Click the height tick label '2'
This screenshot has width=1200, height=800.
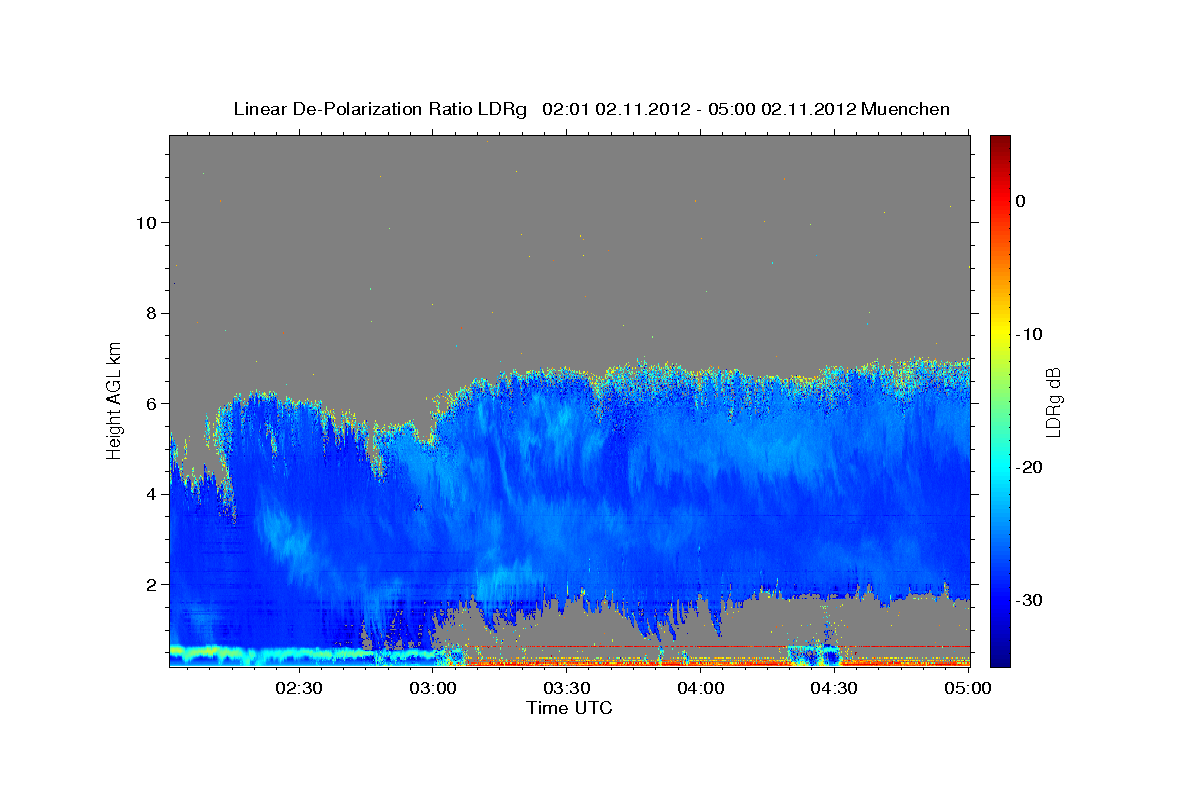[x=150, y=584]
